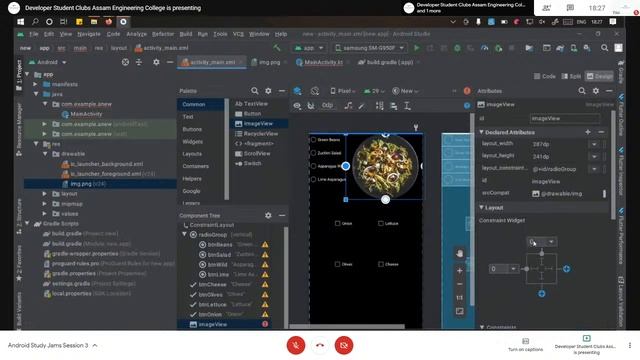640x360 pixels.
Task: Switch to build.gradle (app) tab
Action: coord(386,62)
